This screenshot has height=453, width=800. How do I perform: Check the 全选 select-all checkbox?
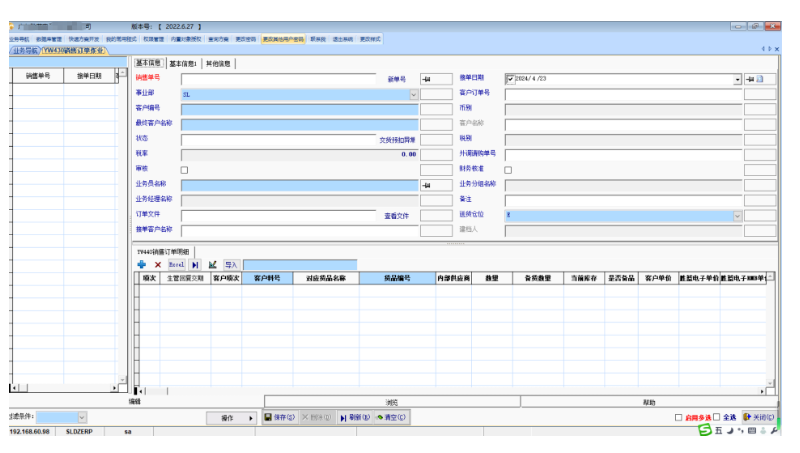pyautogui.click(x=717, y=417)
